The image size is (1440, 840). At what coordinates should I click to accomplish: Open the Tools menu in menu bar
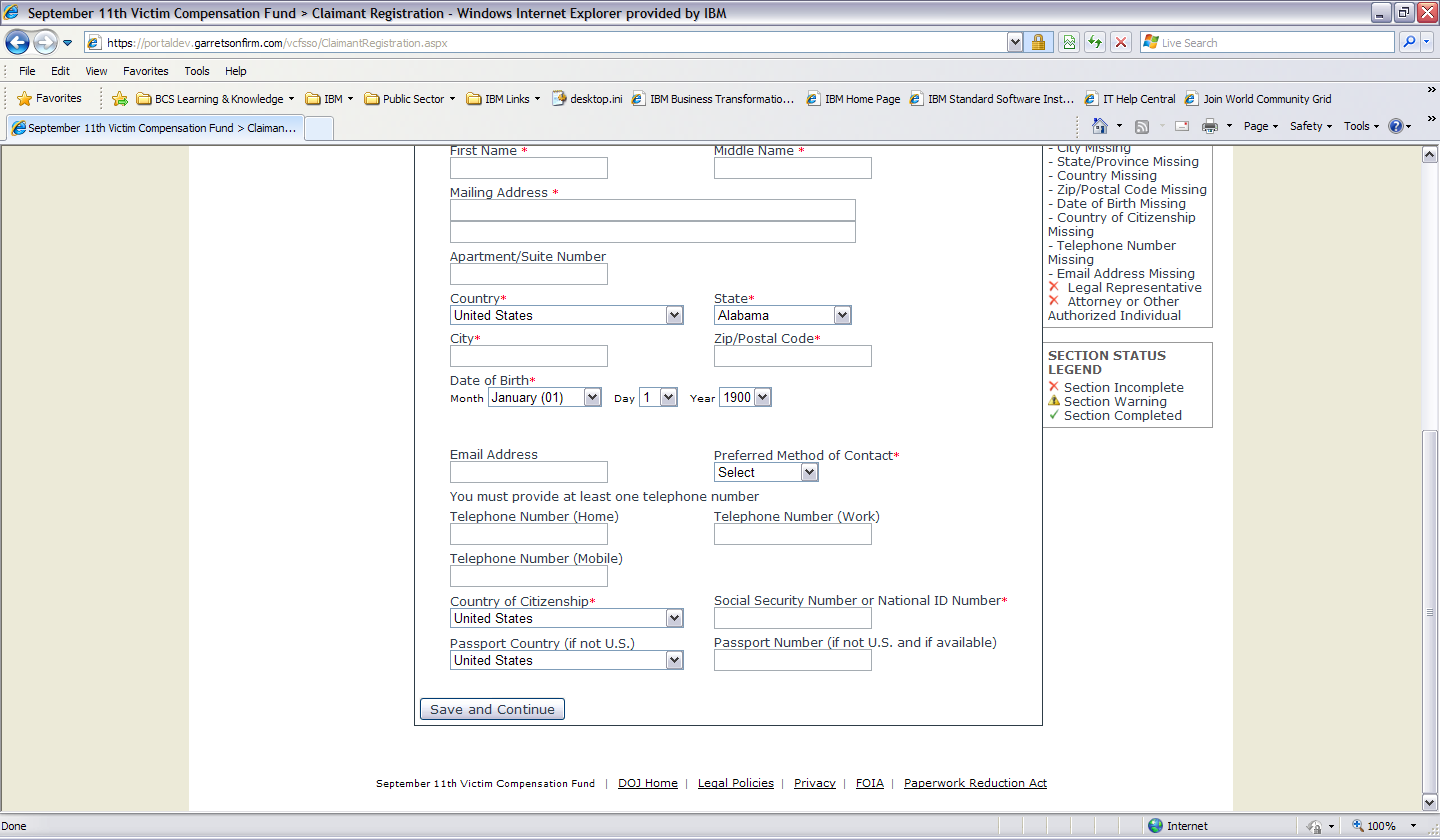tap(196, 71)
